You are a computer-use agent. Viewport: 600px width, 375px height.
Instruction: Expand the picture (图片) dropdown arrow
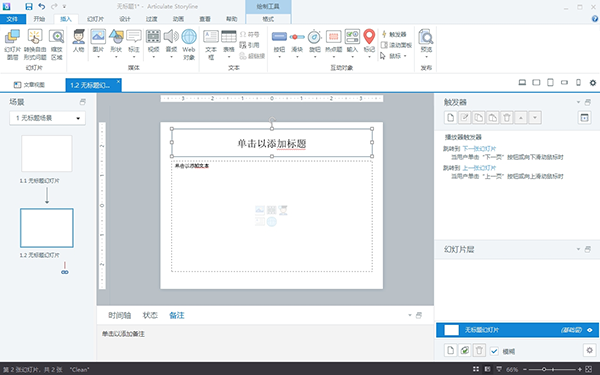click(98, 57)
